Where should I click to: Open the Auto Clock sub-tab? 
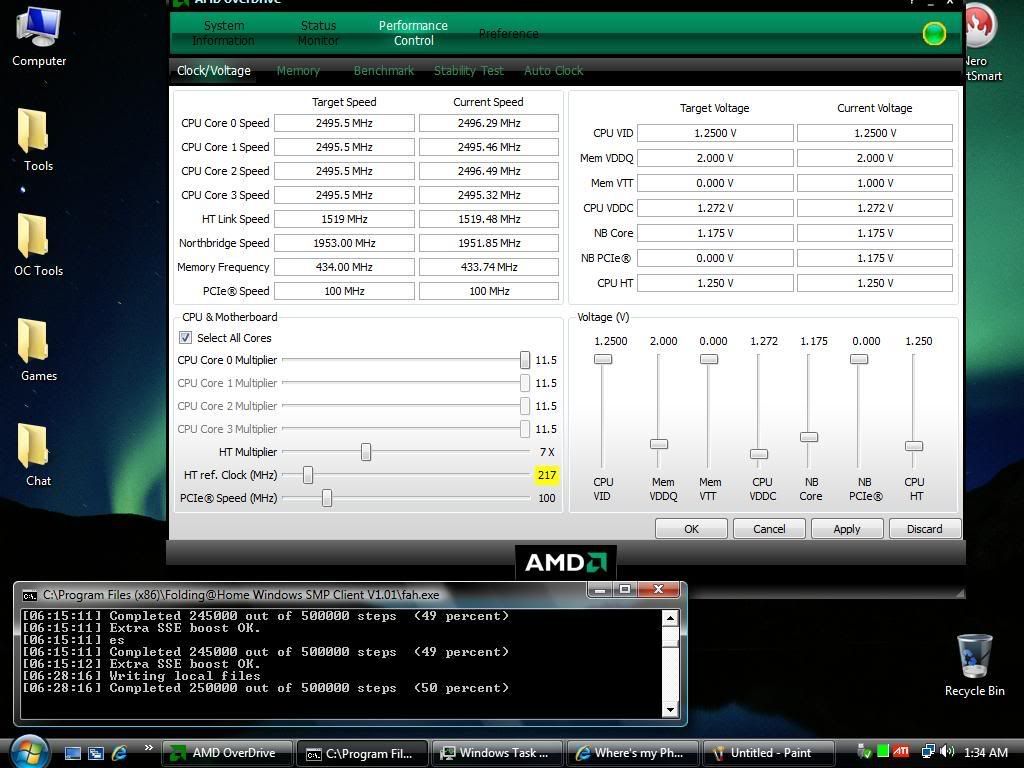[554, 71]
